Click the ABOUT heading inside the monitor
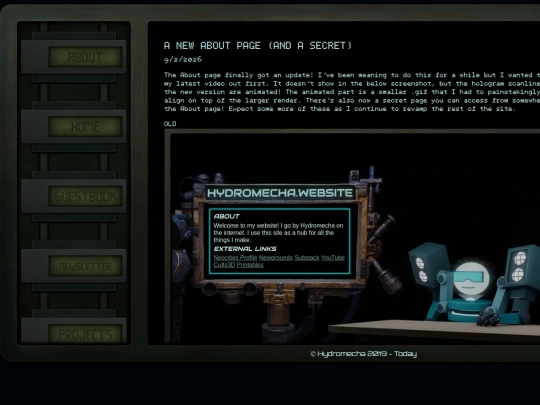 pos(226,216)
